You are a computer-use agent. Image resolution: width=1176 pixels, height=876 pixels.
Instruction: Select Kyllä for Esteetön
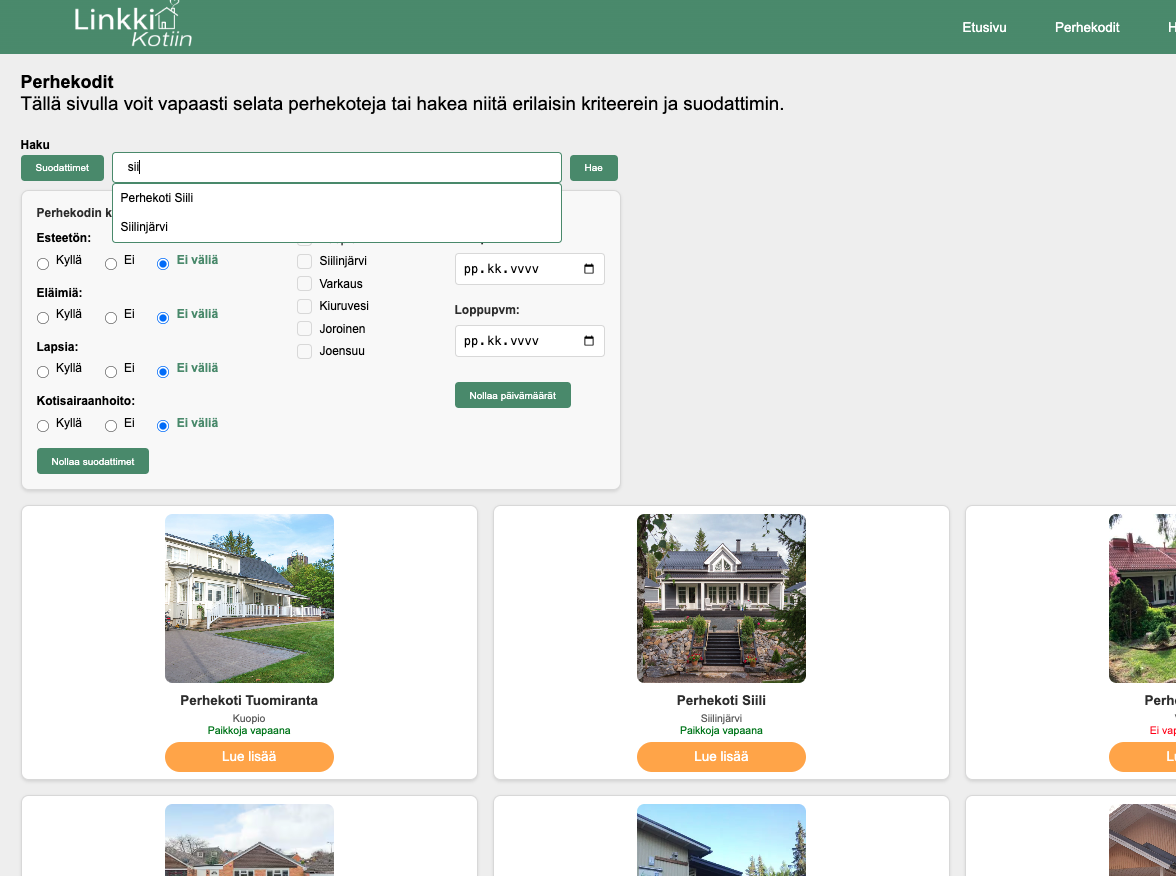click(43, 263)
